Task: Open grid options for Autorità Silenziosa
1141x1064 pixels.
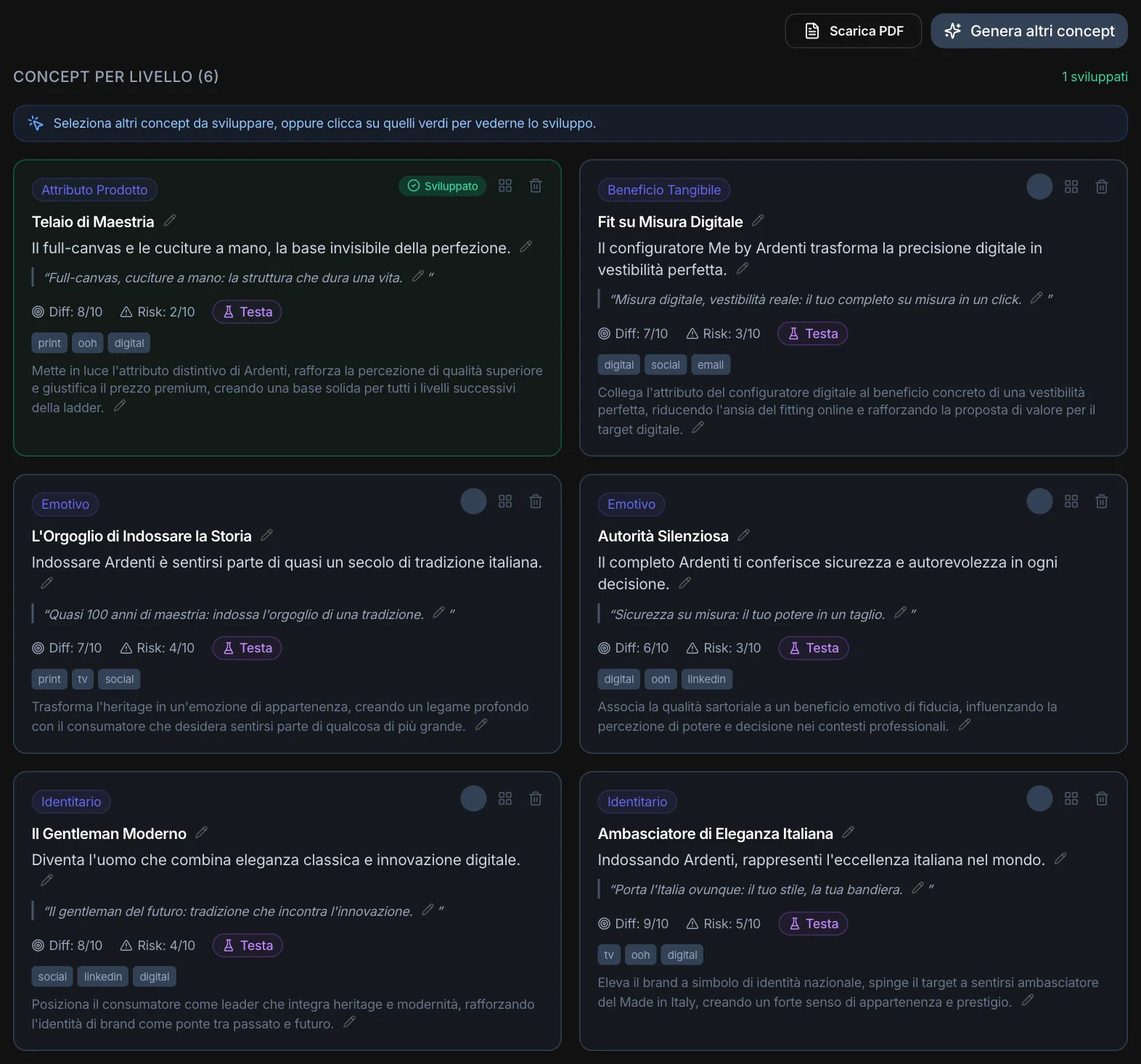Action: click(x=1071, y=502)
